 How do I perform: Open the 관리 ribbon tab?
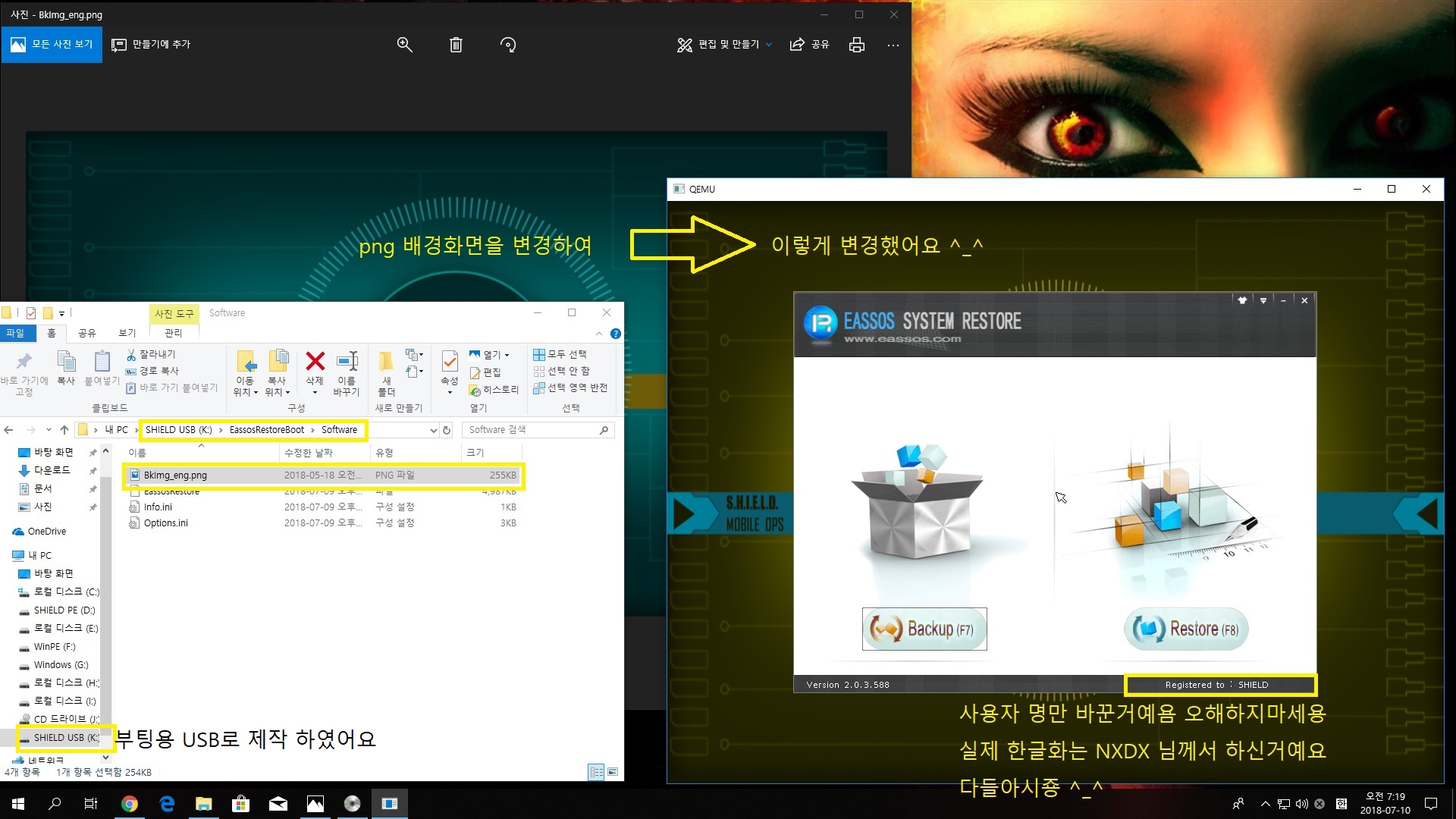click(x=173, y=333)
